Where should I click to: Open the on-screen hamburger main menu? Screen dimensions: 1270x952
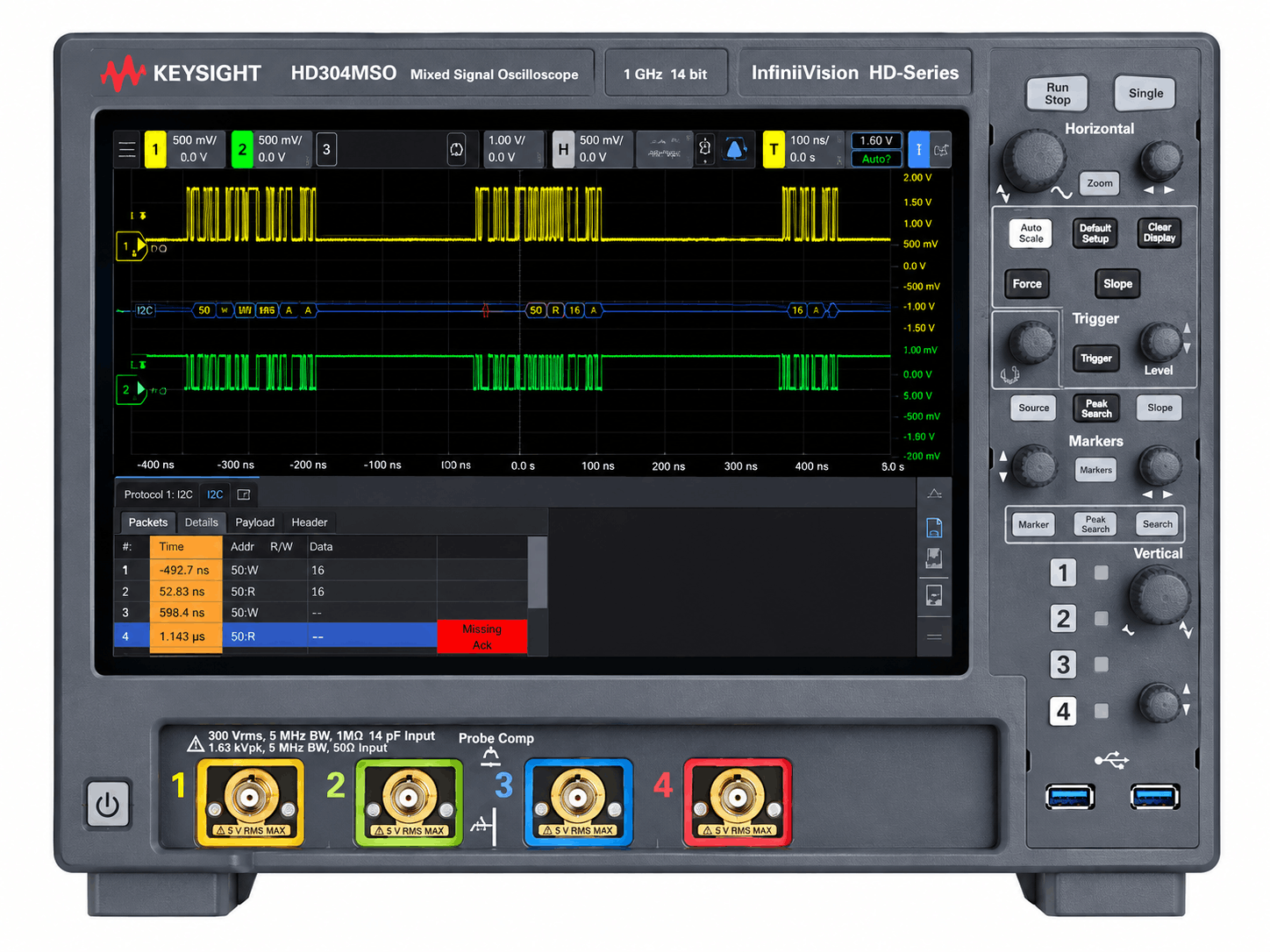(127, 149)
